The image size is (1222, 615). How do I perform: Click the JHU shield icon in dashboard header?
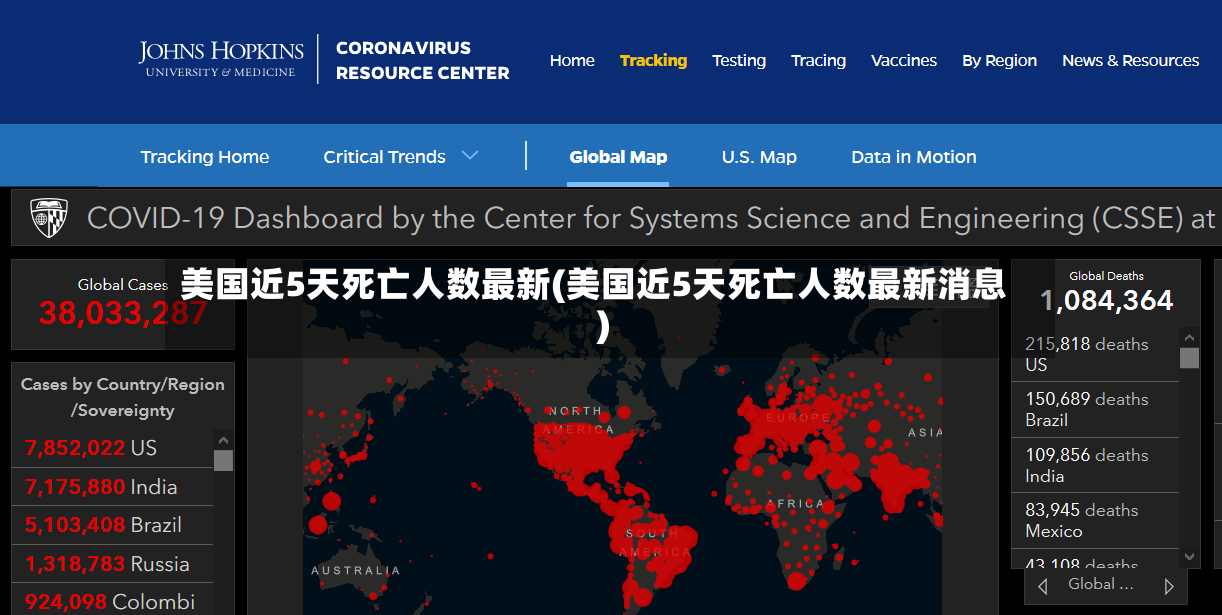point(49,217)
